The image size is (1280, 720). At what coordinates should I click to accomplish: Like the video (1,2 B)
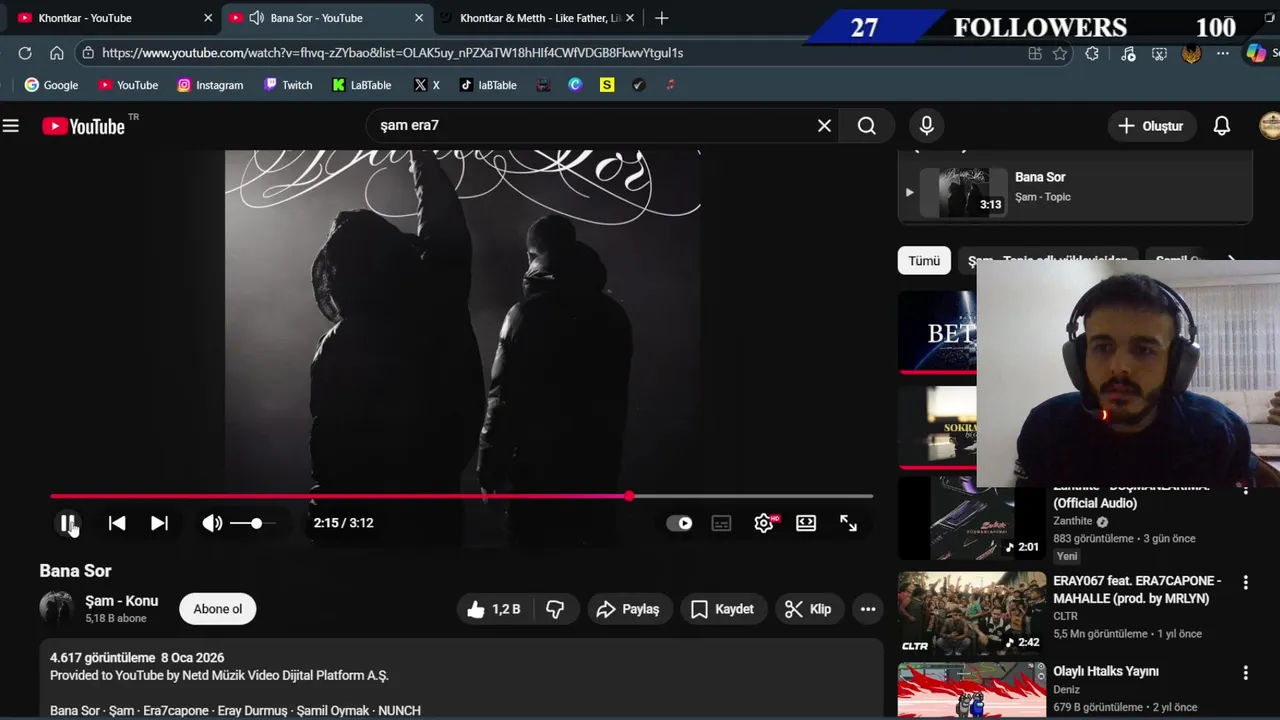point(495,609)
